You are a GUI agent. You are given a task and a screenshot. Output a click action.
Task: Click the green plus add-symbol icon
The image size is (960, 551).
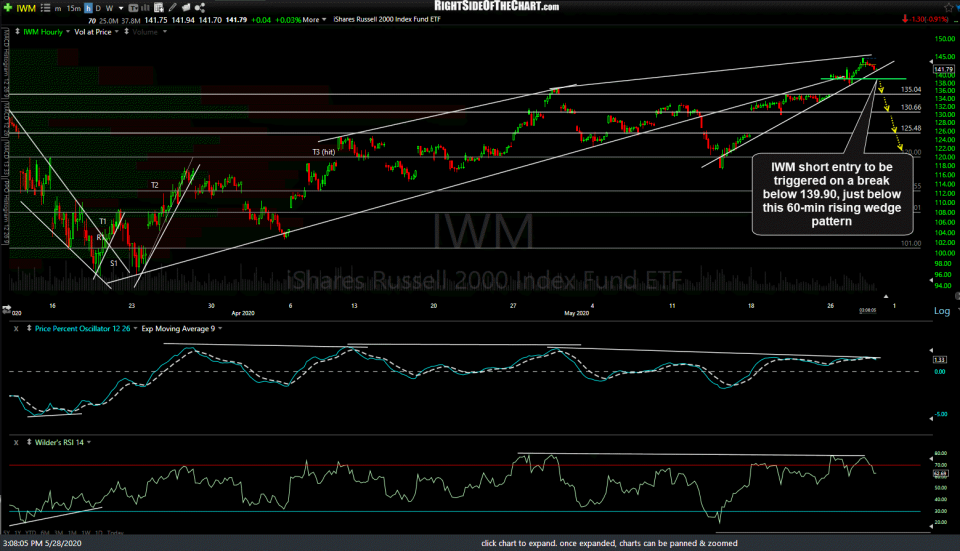[x=7, y=8]
